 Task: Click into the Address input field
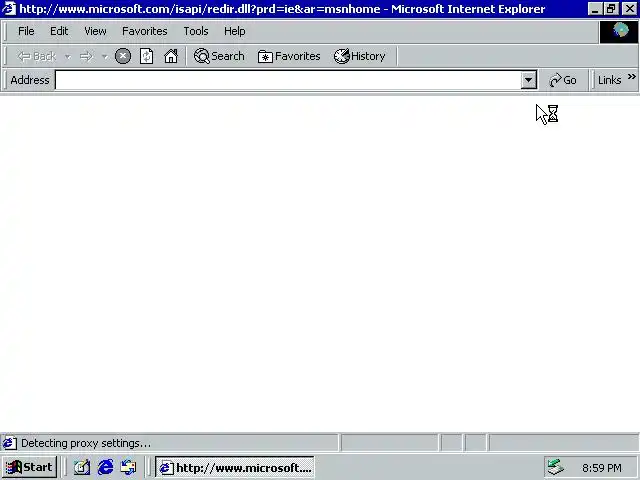[x=288, y=80]
